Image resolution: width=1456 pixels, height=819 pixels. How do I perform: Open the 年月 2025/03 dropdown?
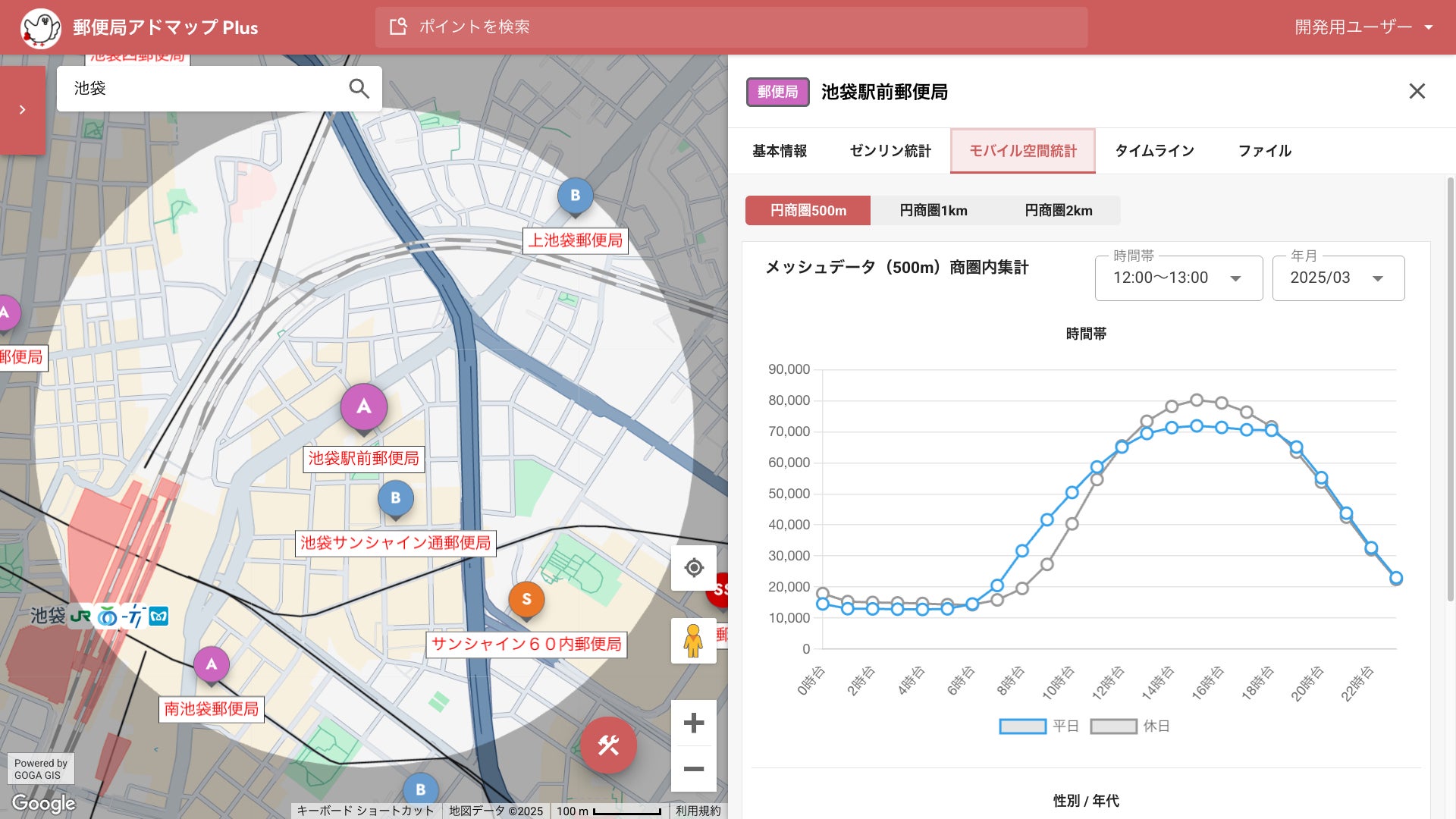[1338, 278]
